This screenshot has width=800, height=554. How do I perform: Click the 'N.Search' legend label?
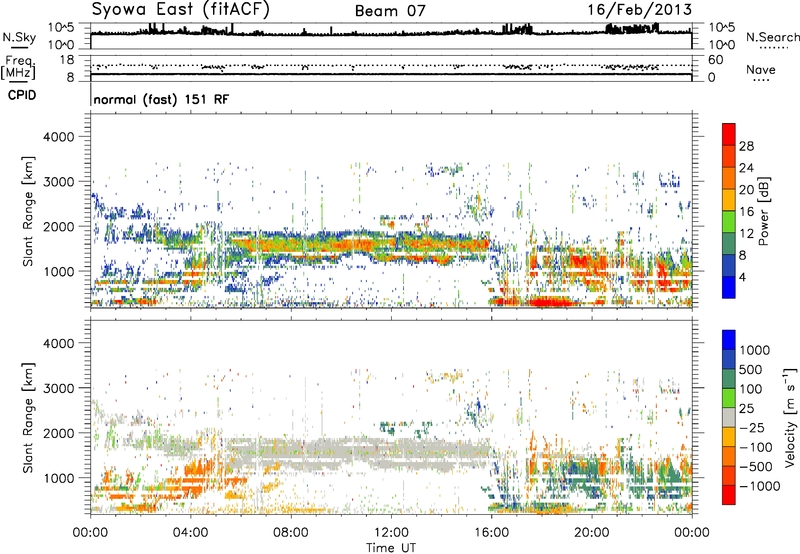point(772,37)
